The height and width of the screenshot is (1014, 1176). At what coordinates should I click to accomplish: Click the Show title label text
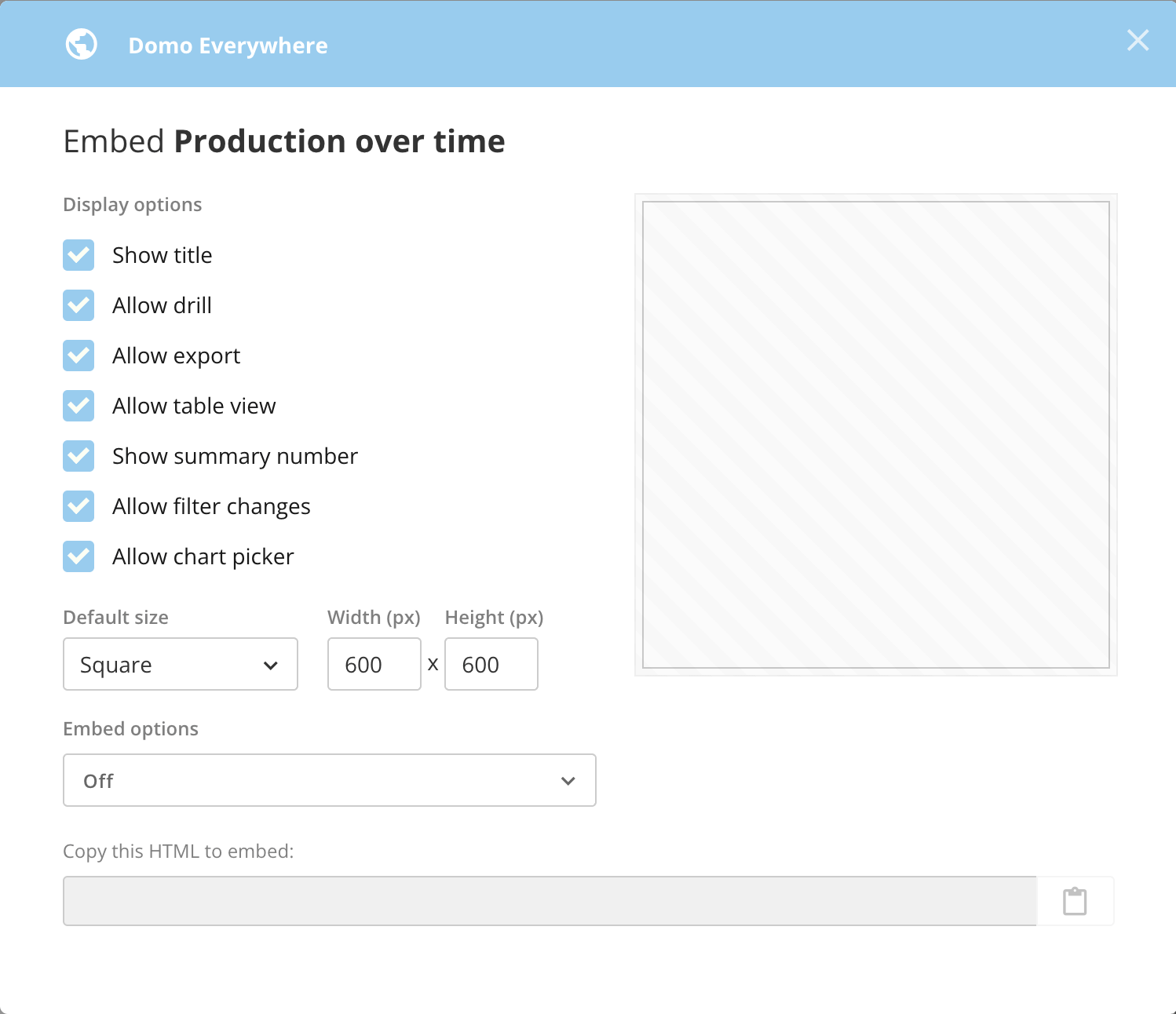(x=163, y=255)
